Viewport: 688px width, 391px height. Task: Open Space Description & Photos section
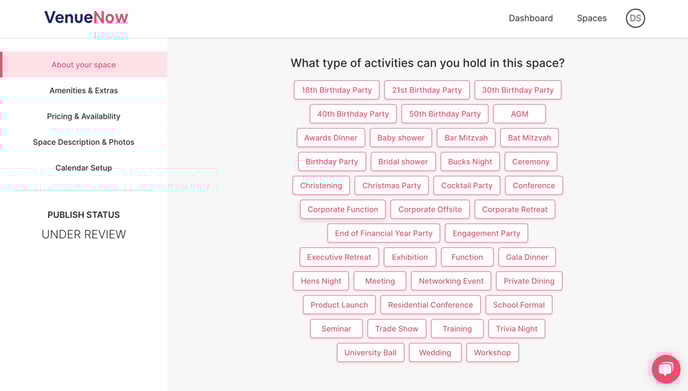pos(84,142)
